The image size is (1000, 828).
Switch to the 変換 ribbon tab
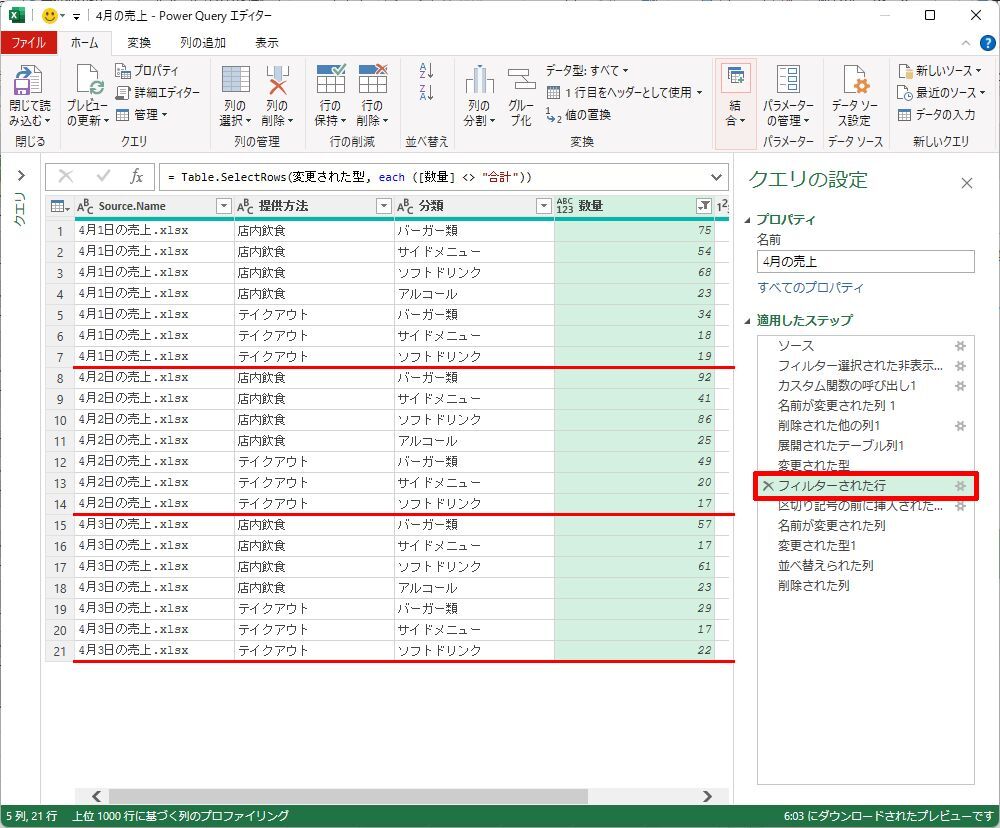click(139, 43)
